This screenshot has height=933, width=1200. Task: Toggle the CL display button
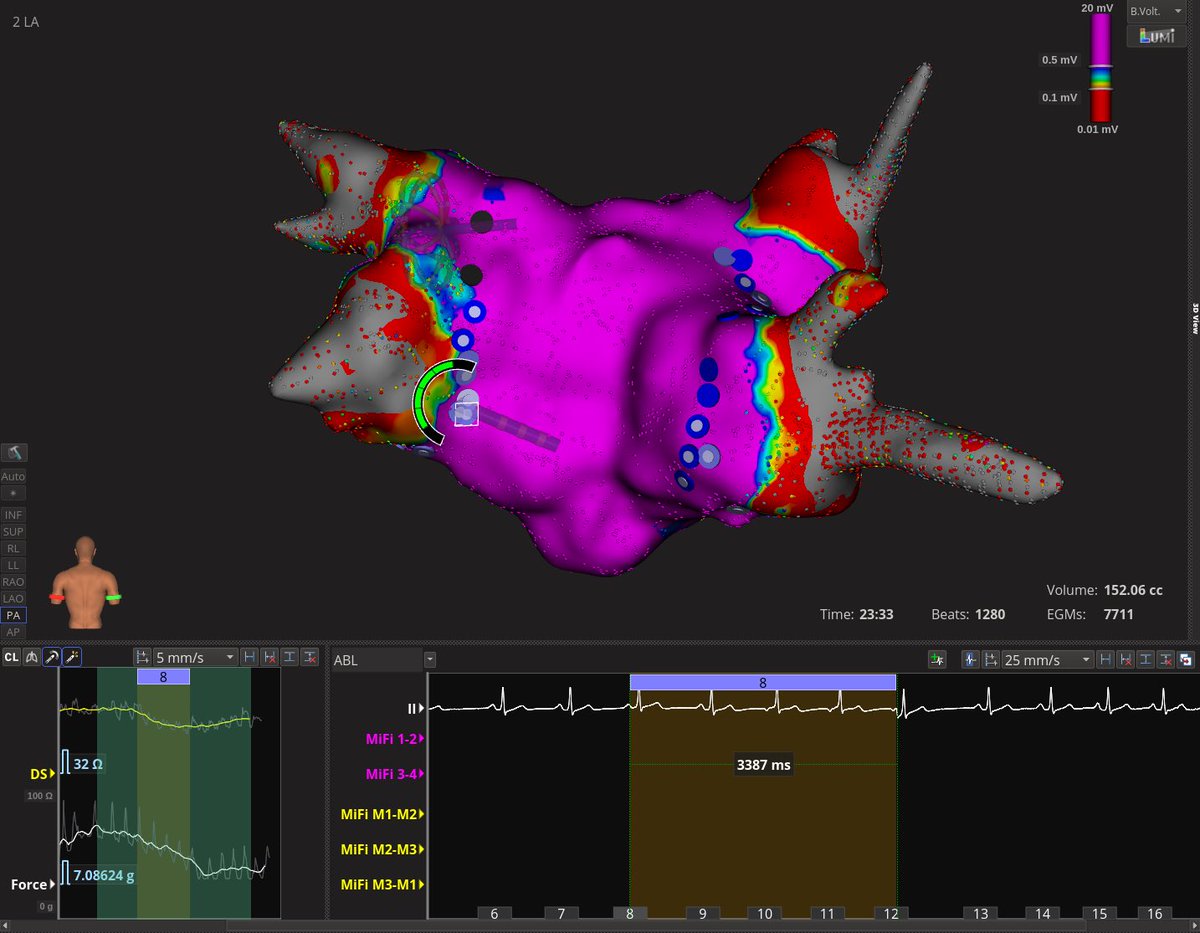11,657
